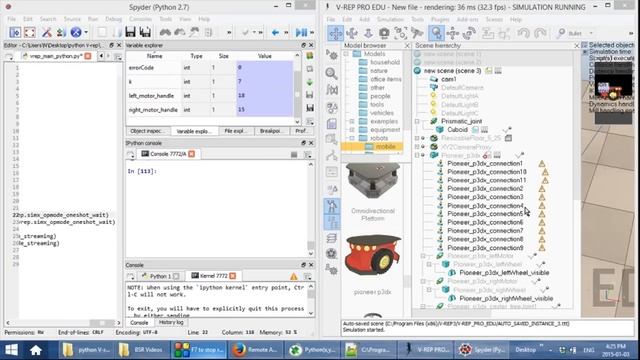640x360 pixels.
Task: Open V-REP Simulation menu
Action: 390,20
